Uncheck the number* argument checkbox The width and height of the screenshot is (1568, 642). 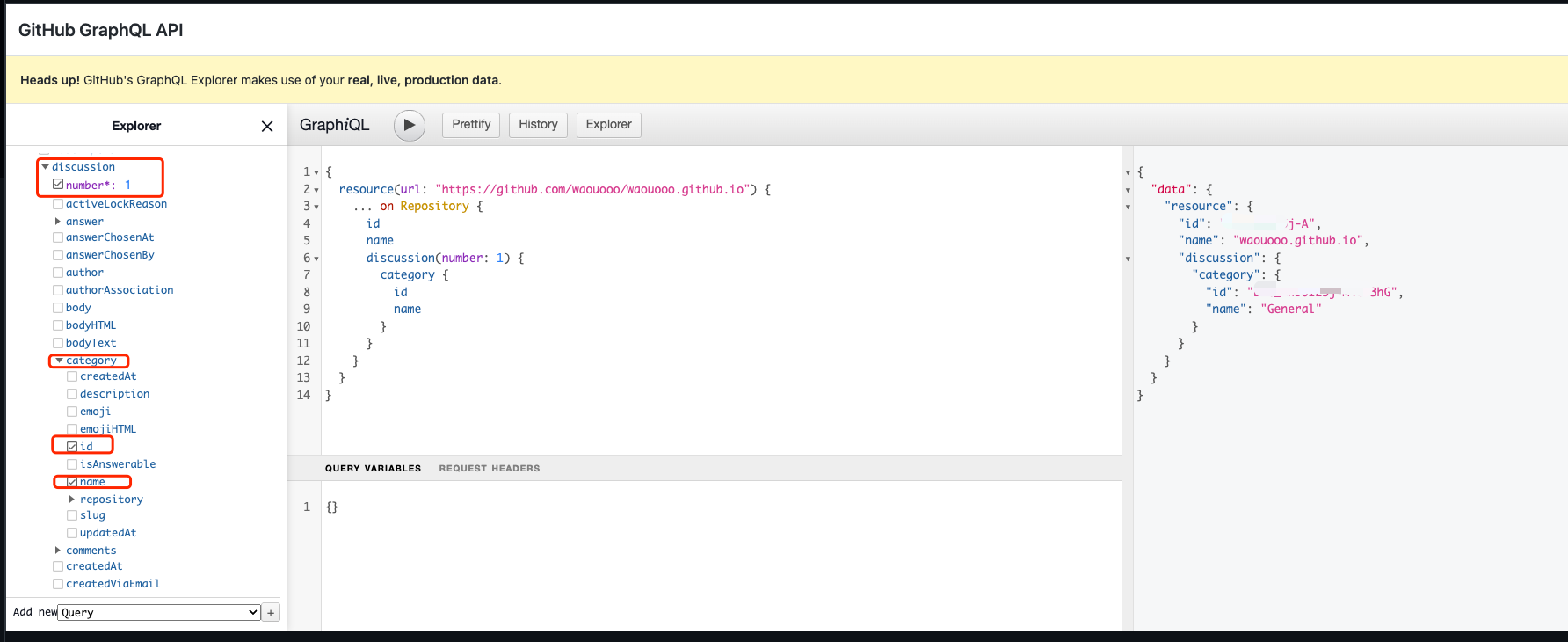[x=58, y=185]
